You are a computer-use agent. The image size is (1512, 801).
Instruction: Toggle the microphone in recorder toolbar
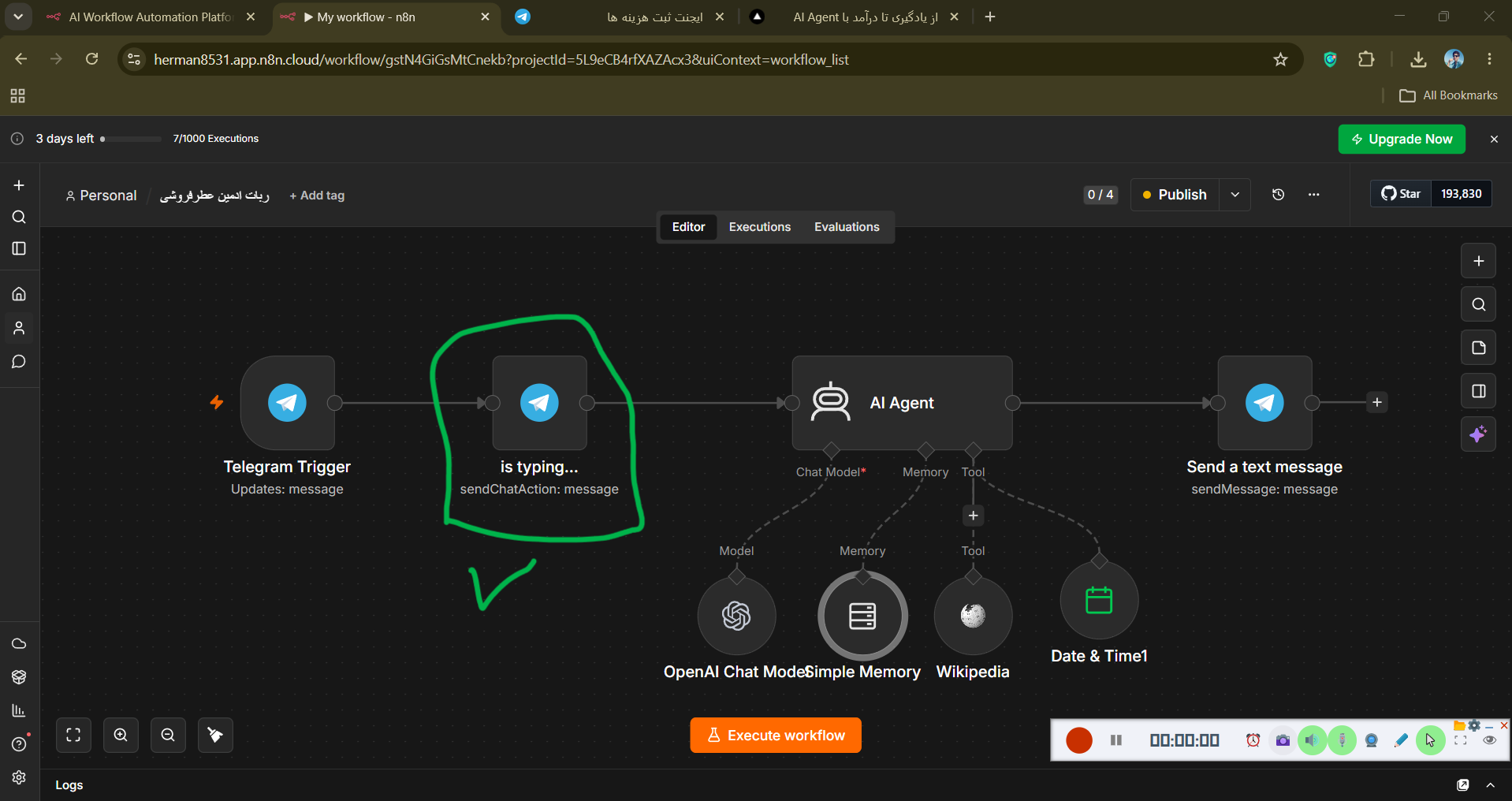1342,740
